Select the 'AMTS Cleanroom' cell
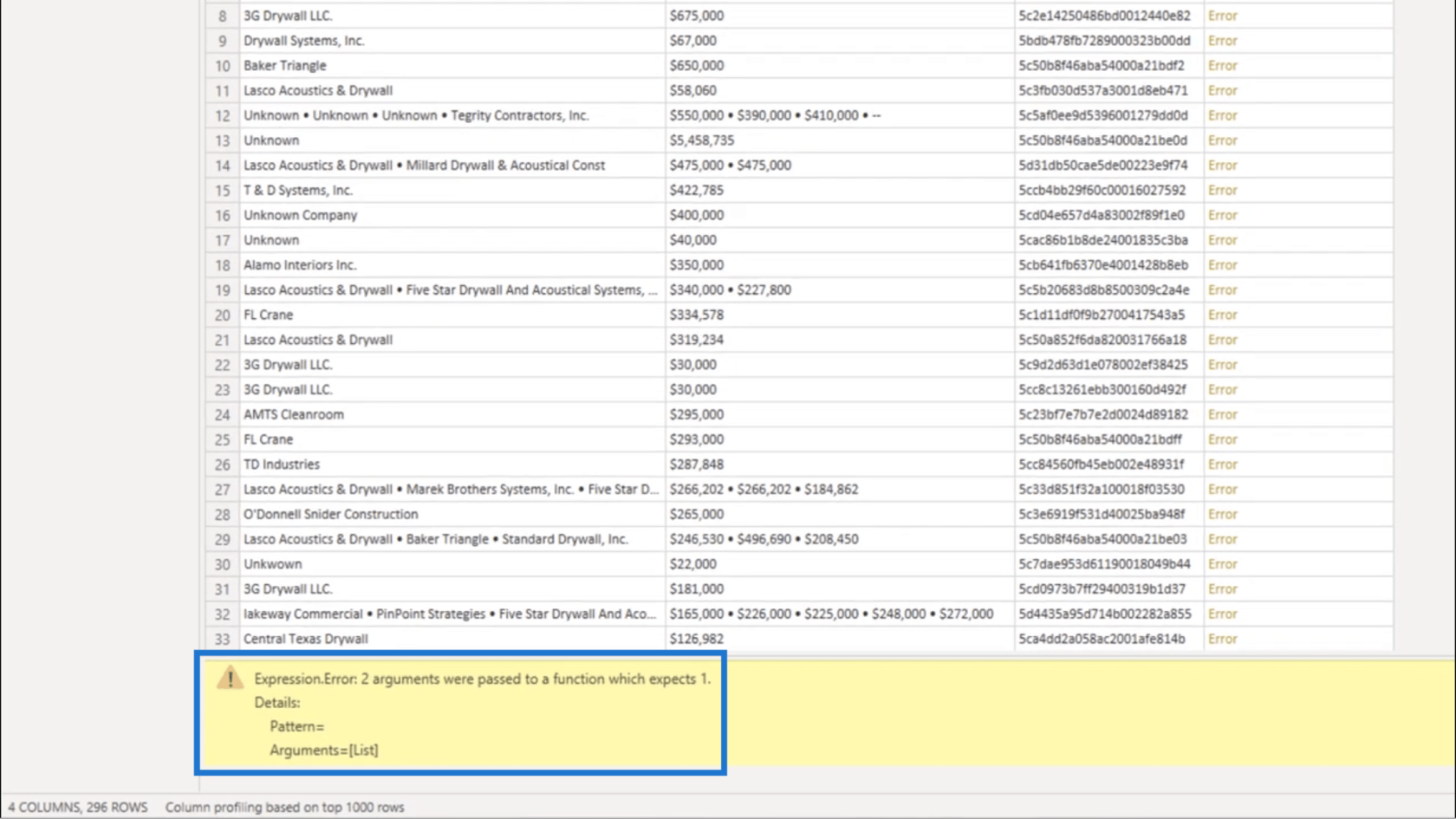The image size is (1456, 819). tap(452, 414)
